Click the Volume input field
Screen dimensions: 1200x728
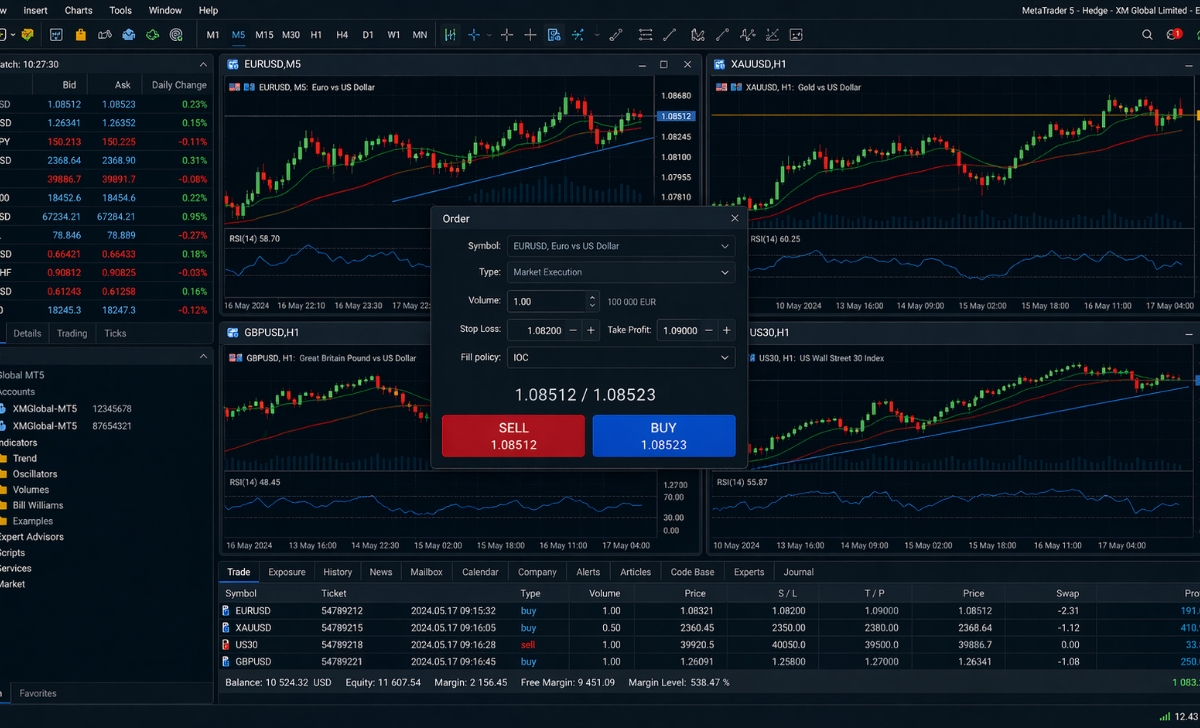[545, 301]
